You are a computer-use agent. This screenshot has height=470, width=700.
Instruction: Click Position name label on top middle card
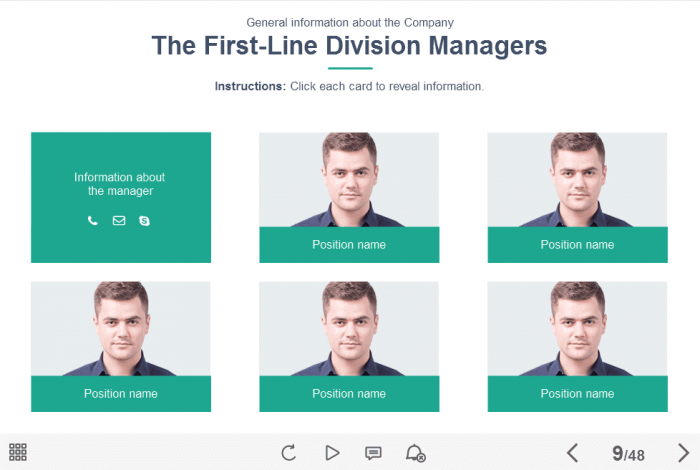pyautogui.click(x=349, y=245)
